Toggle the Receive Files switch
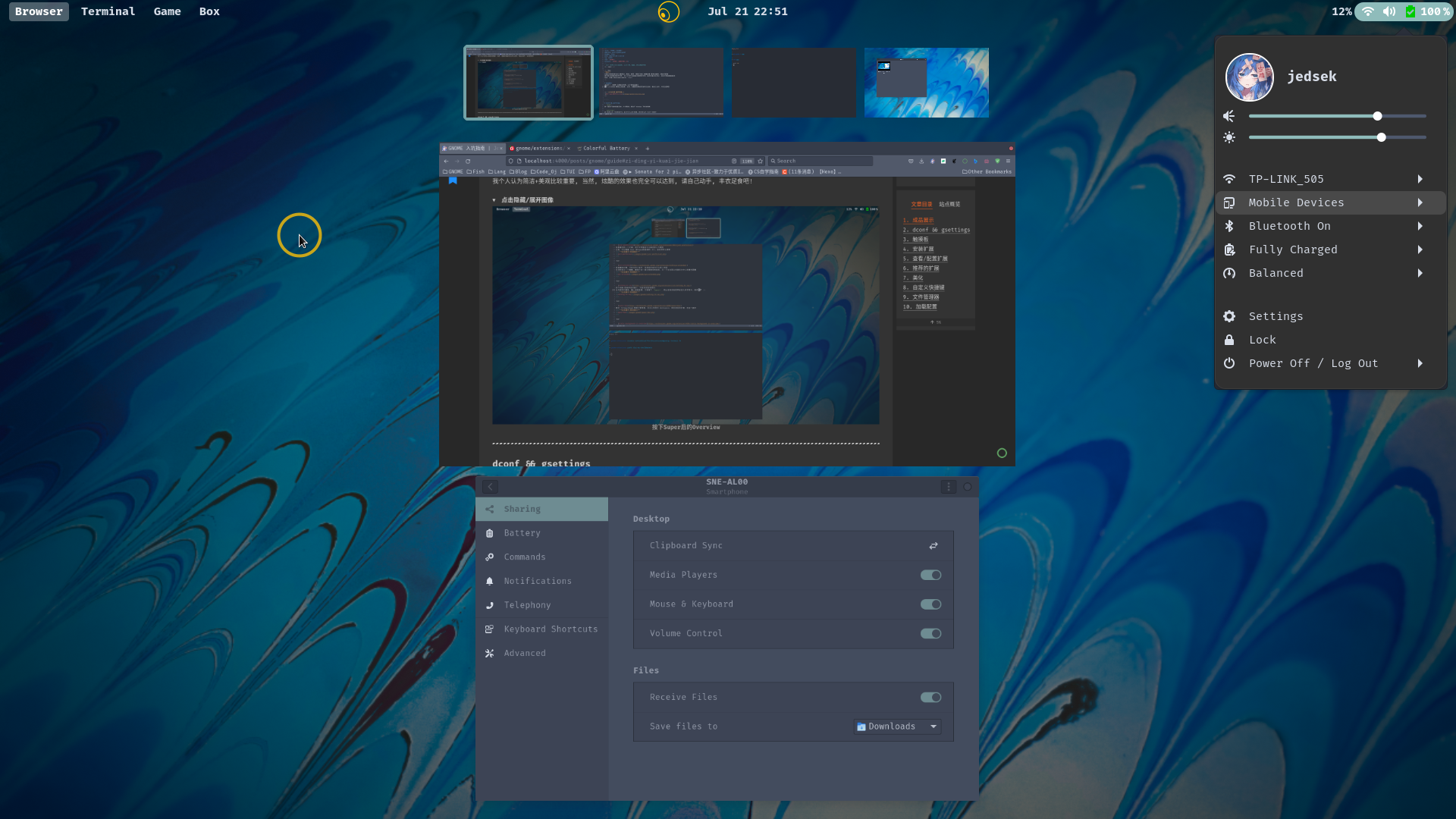 point(930,698)
